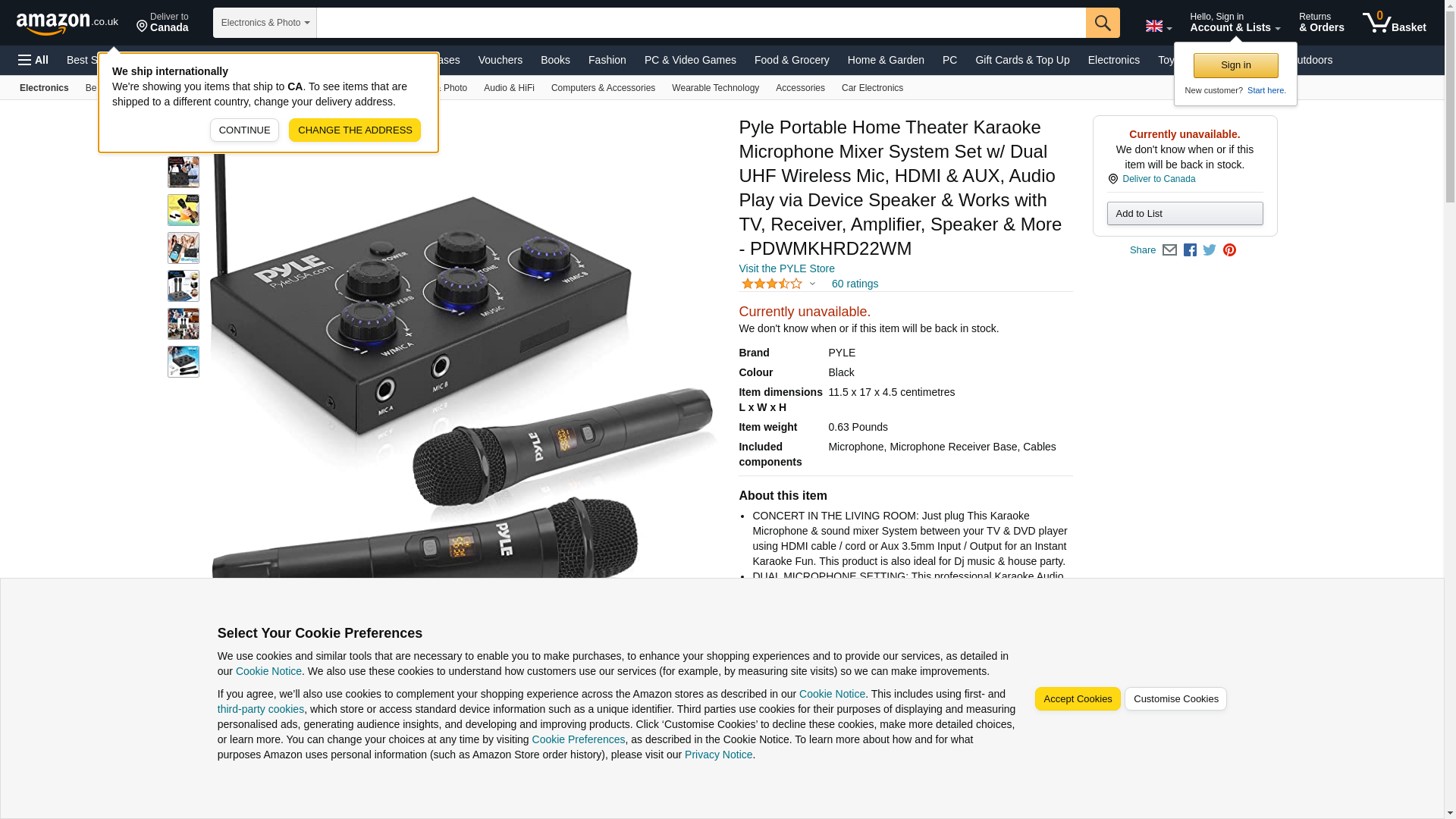Share product on Twitter
1456x819 pixels.
pyautogui.click(x=1210, y=250)
